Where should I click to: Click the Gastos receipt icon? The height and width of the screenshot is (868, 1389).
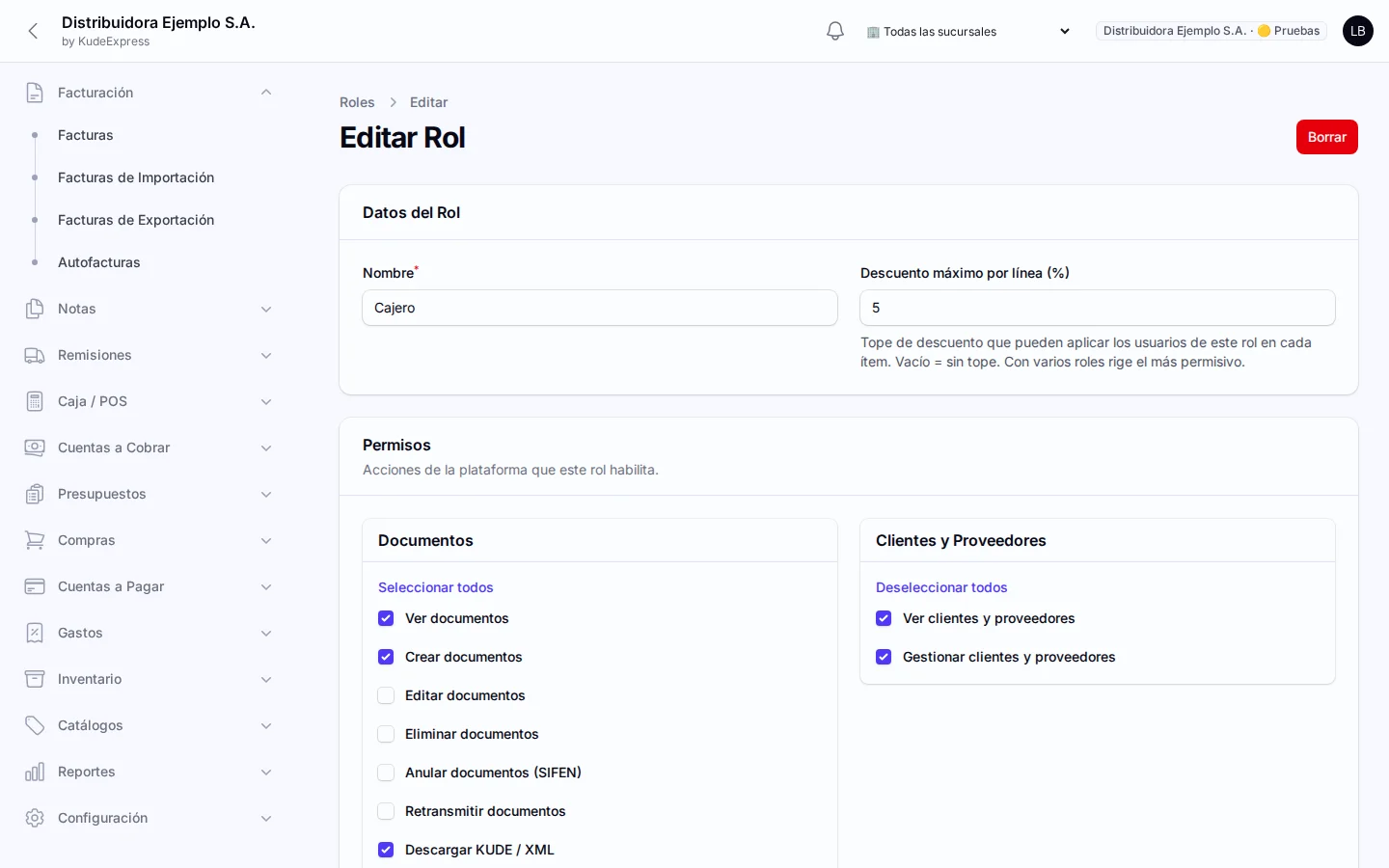tap(35, 633)
